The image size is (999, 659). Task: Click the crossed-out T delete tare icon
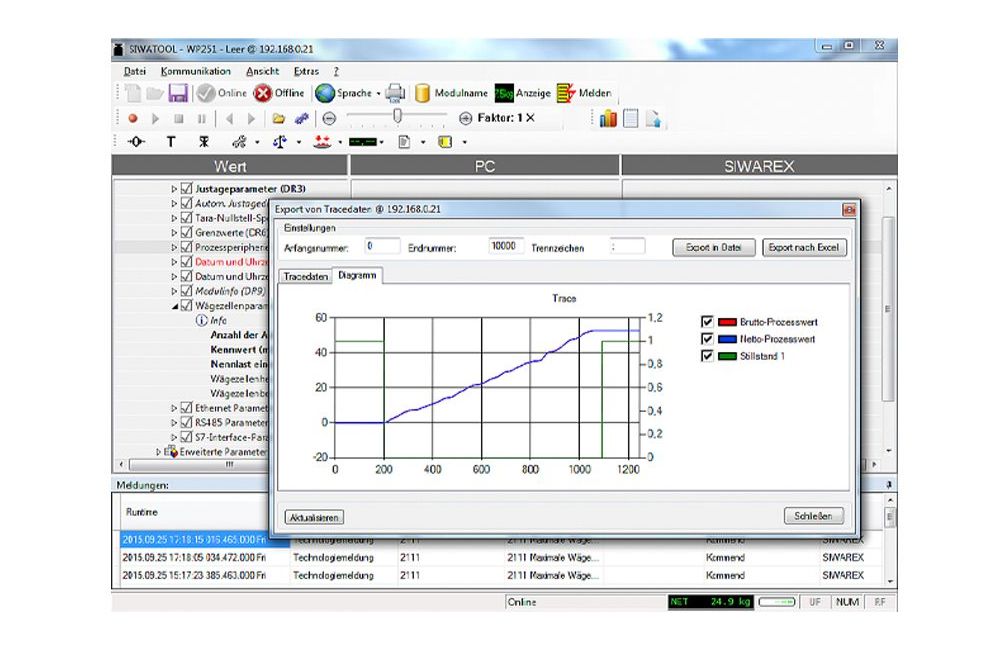204,141
